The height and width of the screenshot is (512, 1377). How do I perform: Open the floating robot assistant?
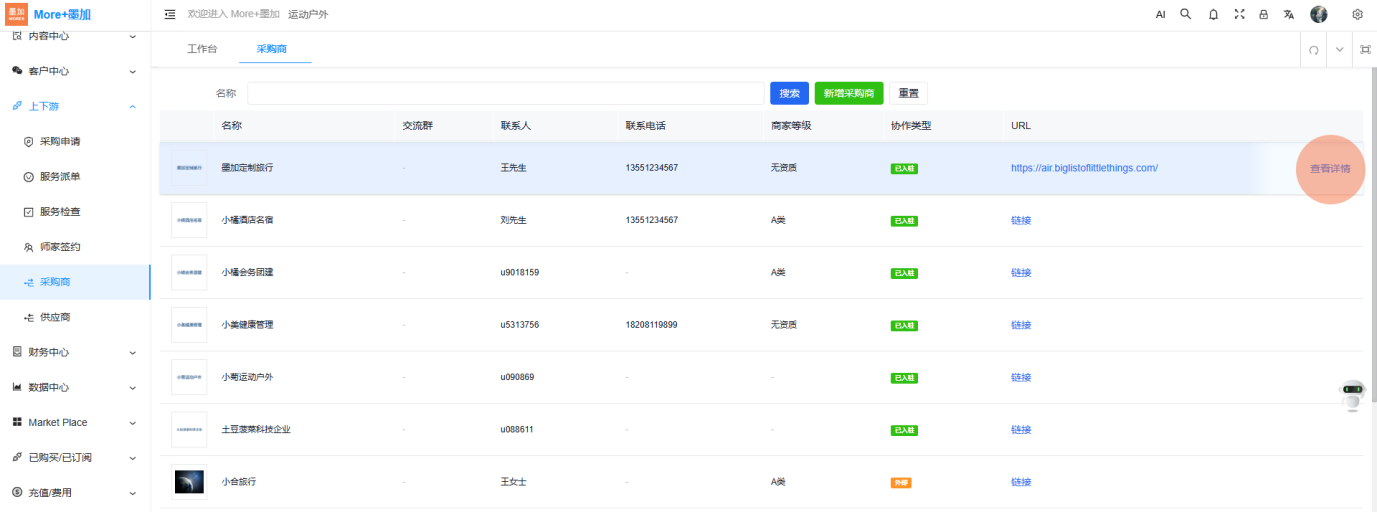tap(1353, 395)
